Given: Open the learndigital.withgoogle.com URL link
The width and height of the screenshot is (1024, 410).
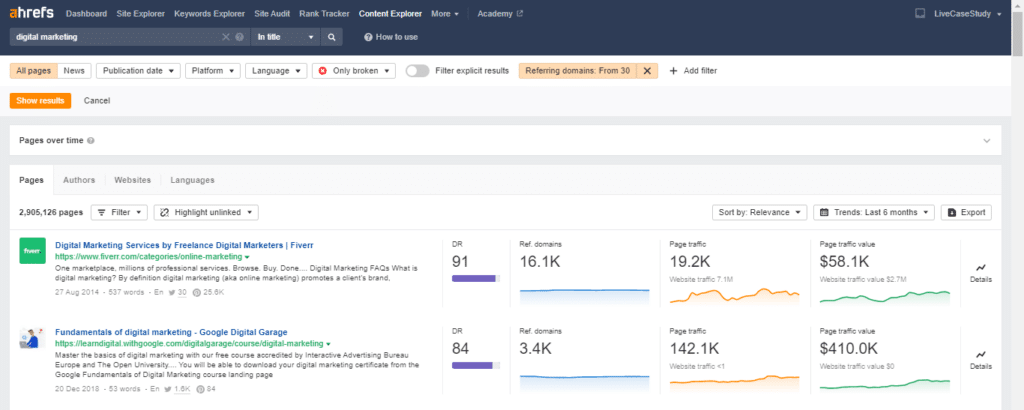Looking at the screenshot, I should [189, 343].
